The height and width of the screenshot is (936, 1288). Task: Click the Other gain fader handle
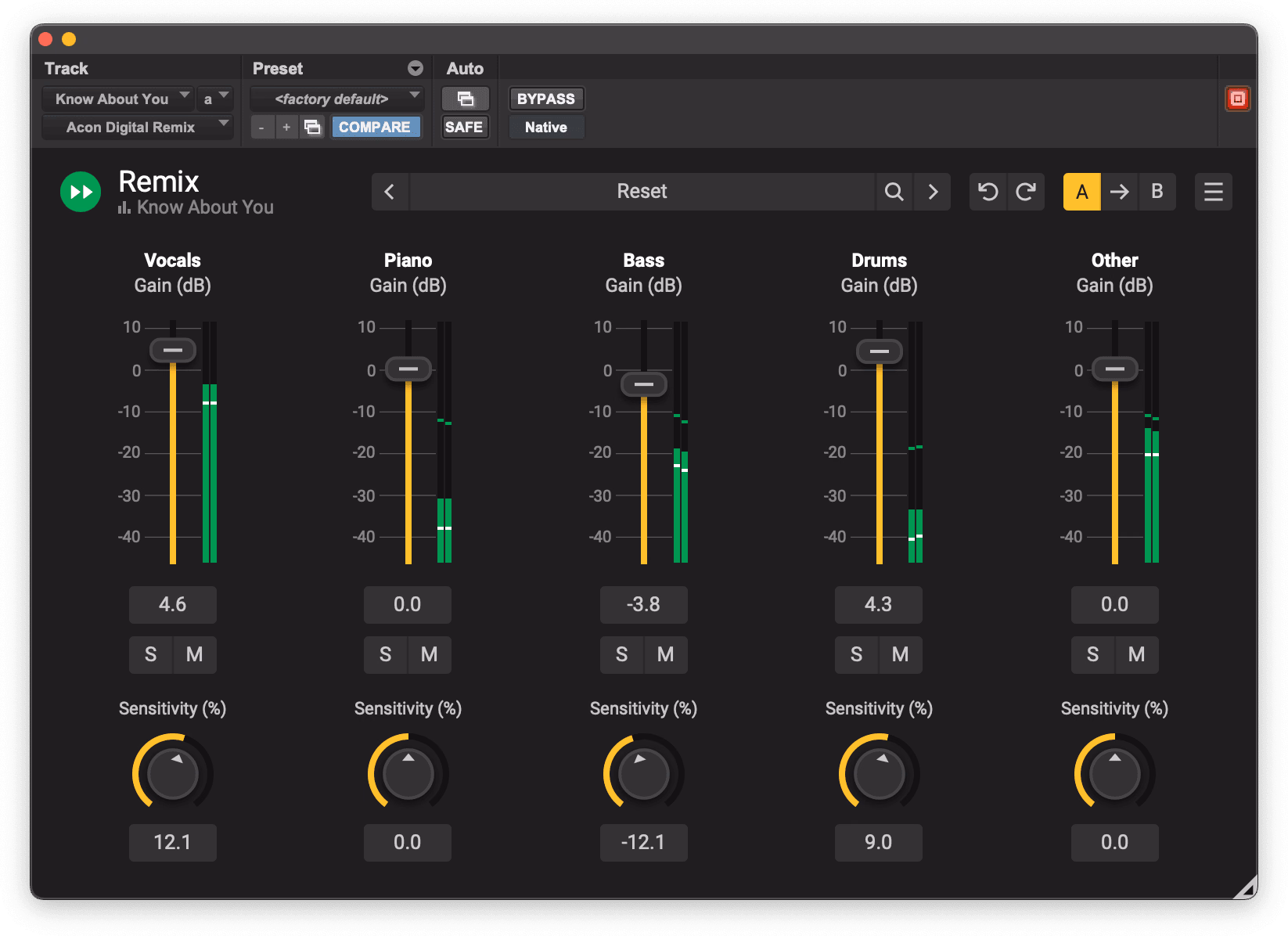click(1115, 369)
